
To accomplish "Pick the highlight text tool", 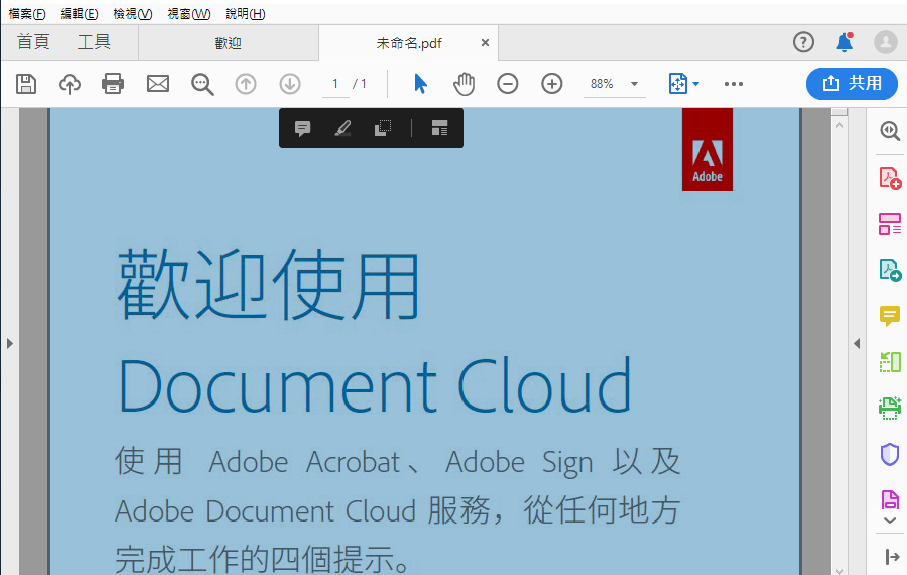I will click(x=343, y=129).
